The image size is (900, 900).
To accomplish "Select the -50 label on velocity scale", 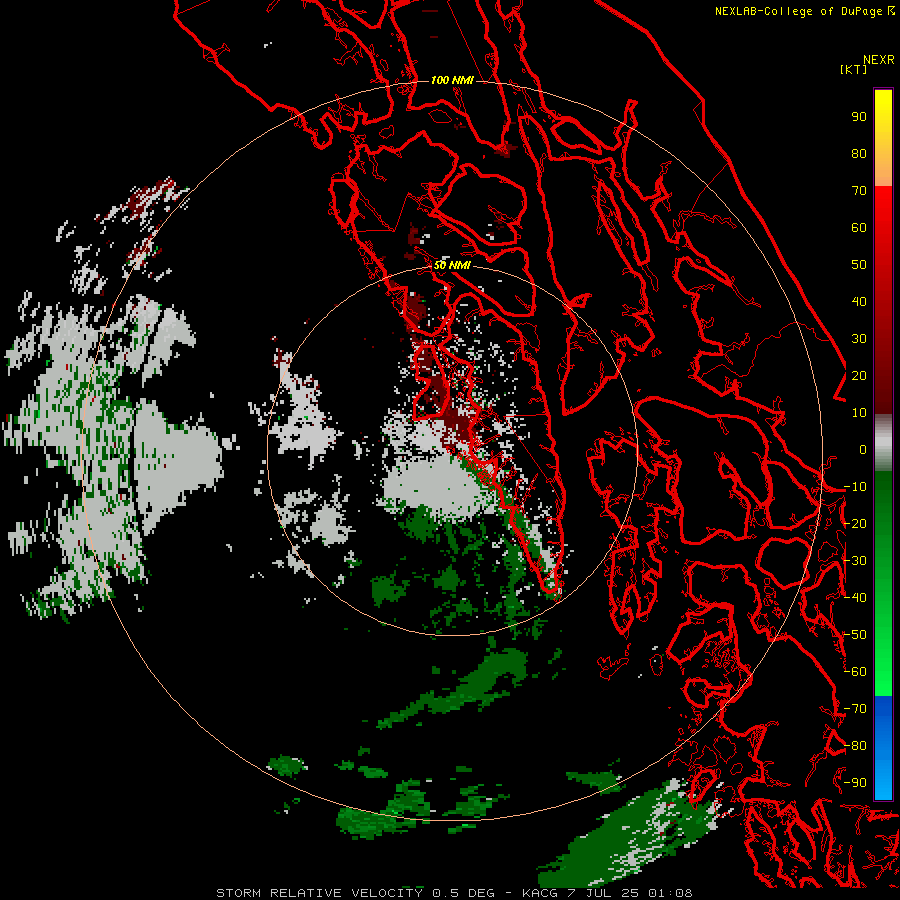I will click(855, 635).
